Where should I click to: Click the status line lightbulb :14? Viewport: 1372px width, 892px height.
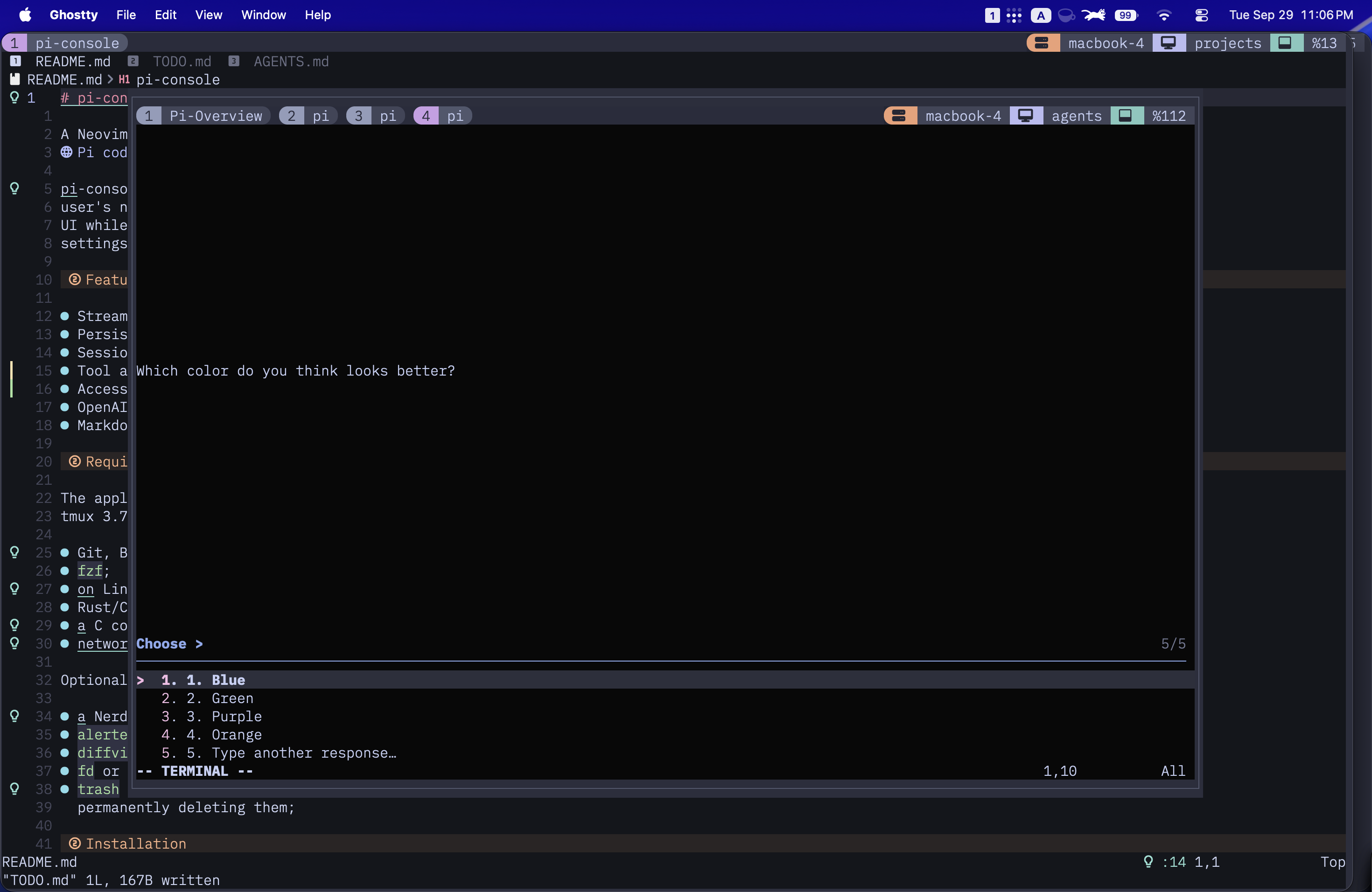[x=1164, y=862]
